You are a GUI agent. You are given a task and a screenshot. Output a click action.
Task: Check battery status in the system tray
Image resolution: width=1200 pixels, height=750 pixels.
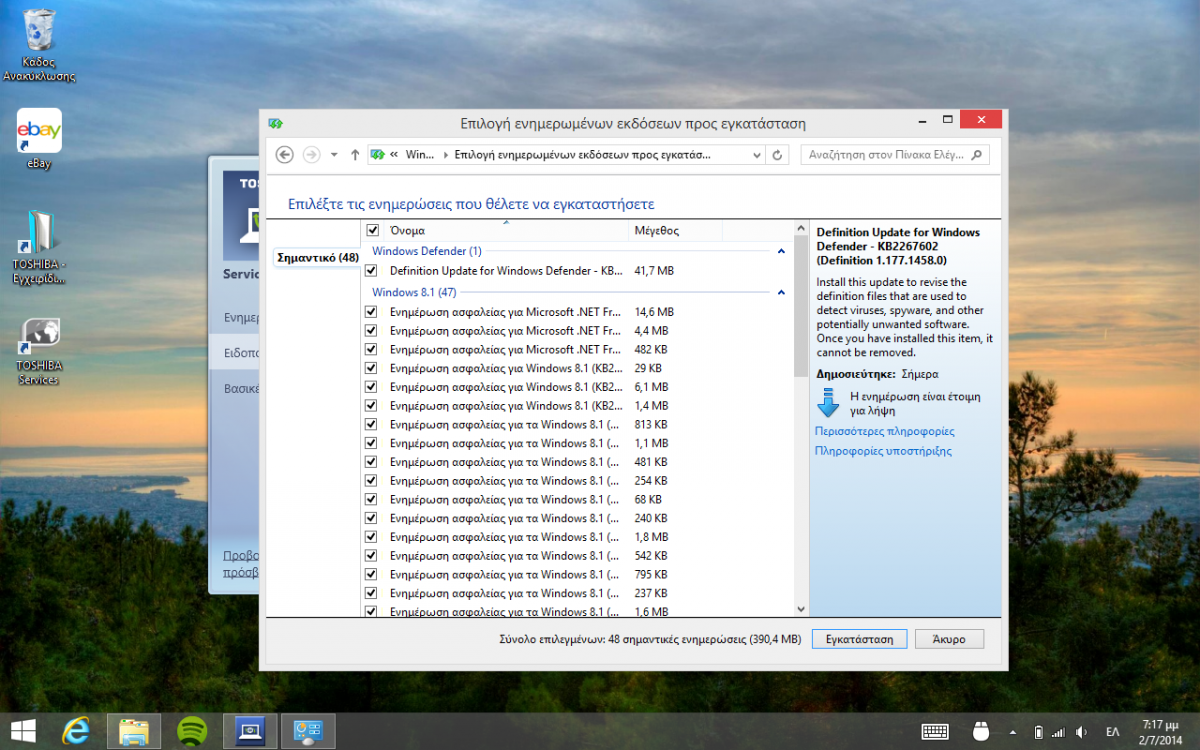point(1038,731)
